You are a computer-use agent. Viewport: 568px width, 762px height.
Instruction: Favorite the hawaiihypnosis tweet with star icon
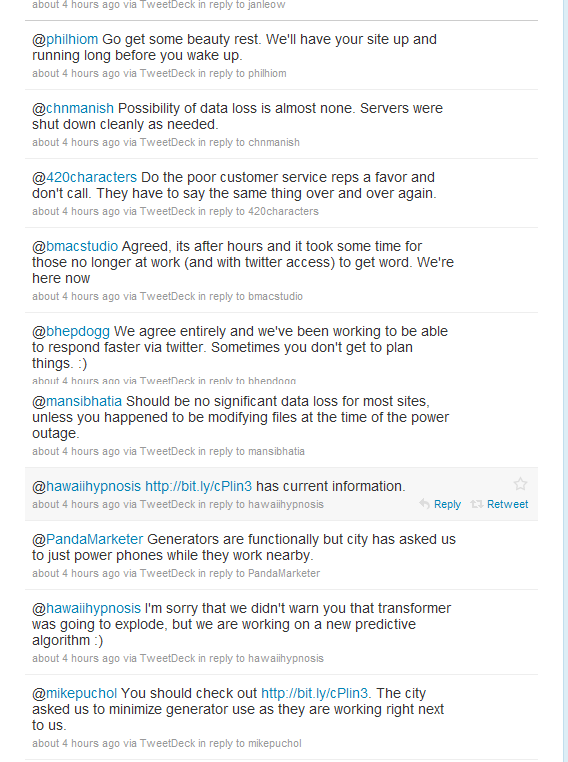pyautogui.click(x=520, y=484)
